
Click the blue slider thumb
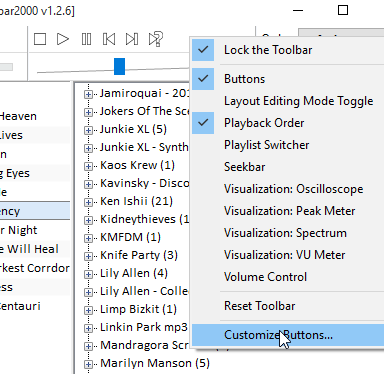(x=119, y=66)
